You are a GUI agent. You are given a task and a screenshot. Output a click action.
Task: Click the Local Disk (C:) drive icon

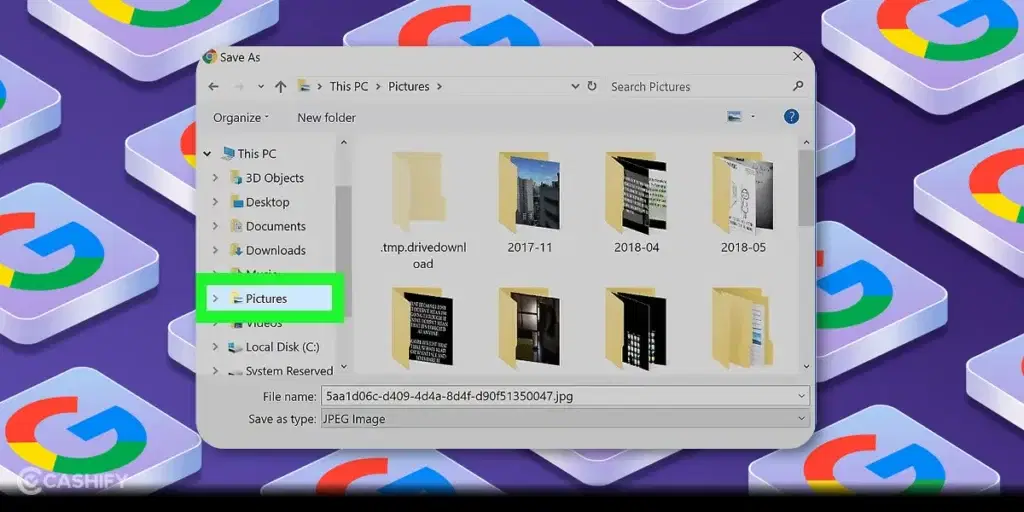[235, 347]
